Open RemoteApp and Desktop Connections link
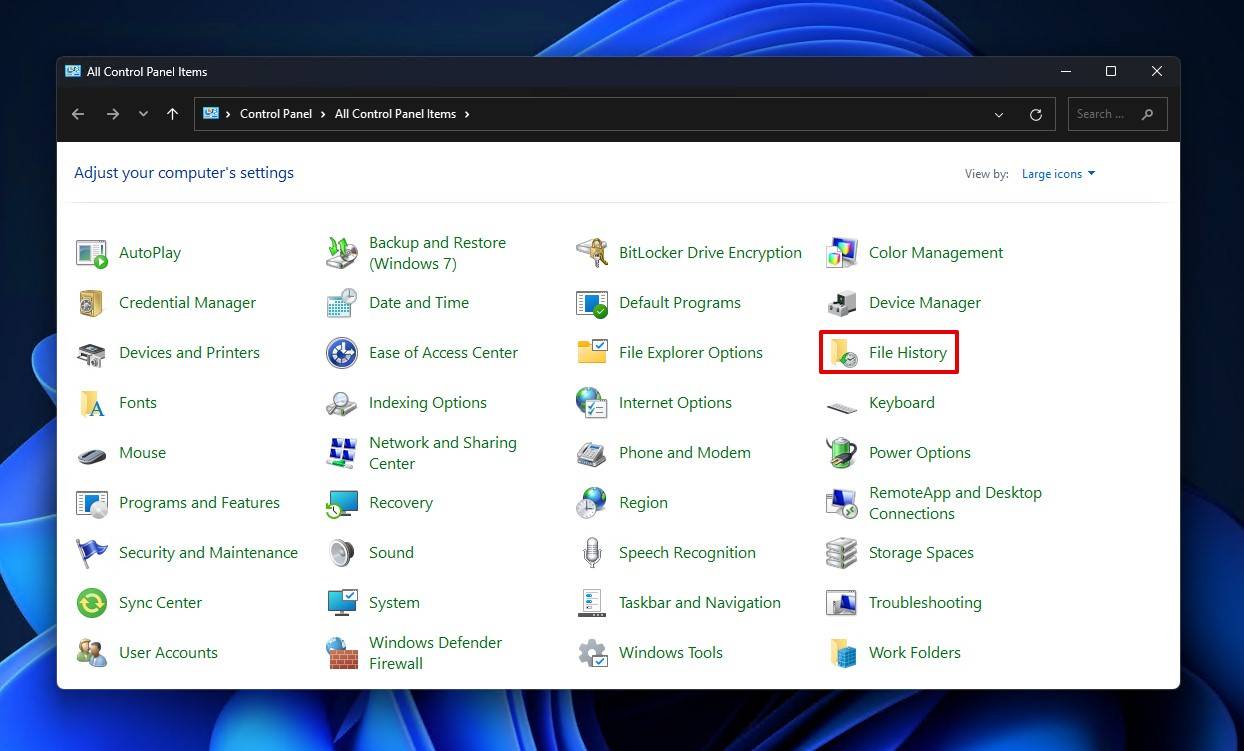 pos(955,503)
